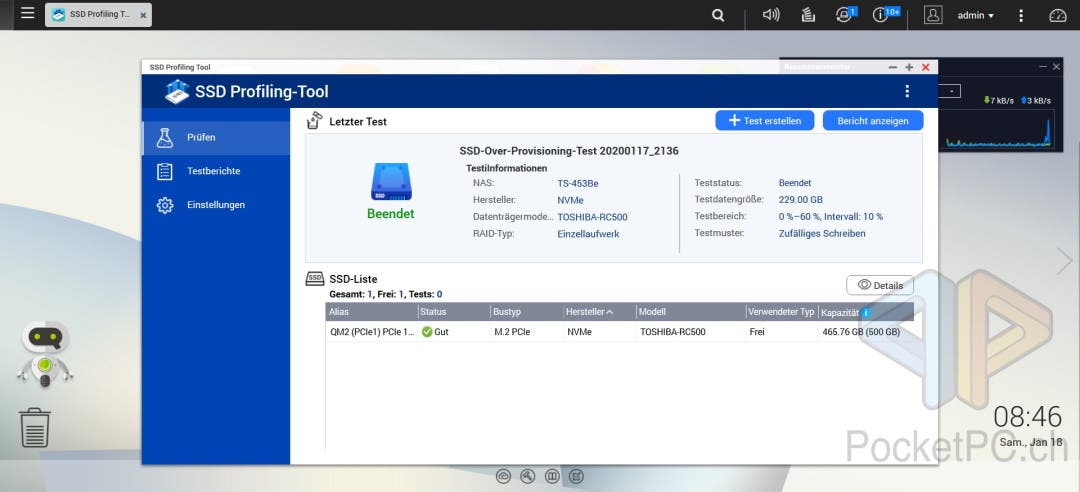Click the SSD-Liste section icon

click(315, 278)
